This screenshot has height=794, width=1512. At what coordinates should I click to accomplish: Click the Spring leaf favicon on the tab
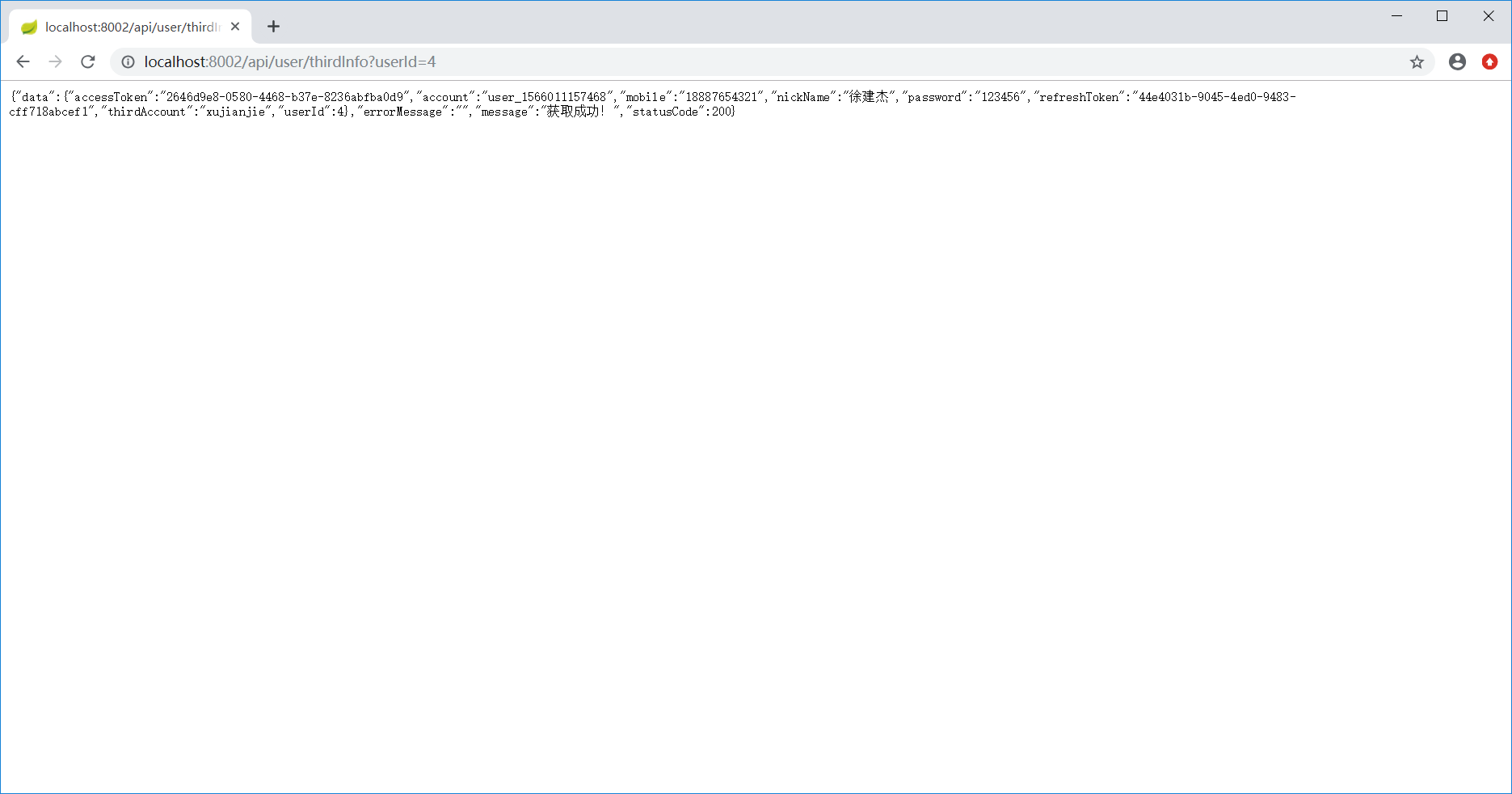[28, 26]
